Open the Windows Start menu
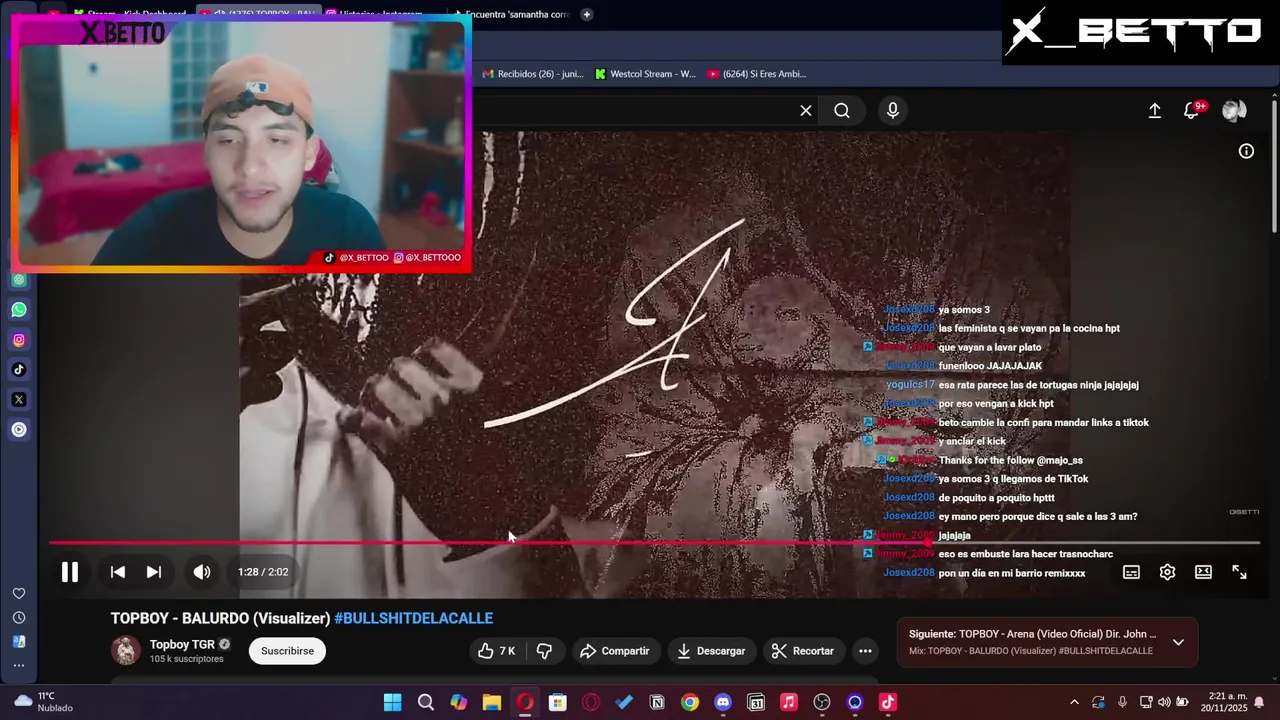 point(392,702)
